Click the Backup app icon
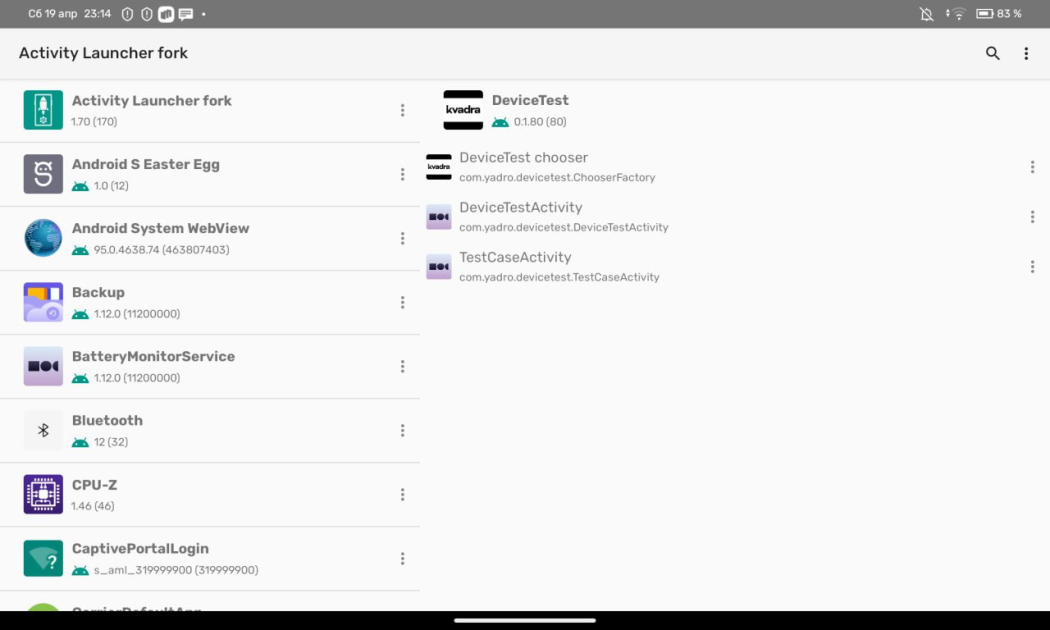Image resolution: width=1050 pixels, height=630 pixels. click(x=43, y=302)
